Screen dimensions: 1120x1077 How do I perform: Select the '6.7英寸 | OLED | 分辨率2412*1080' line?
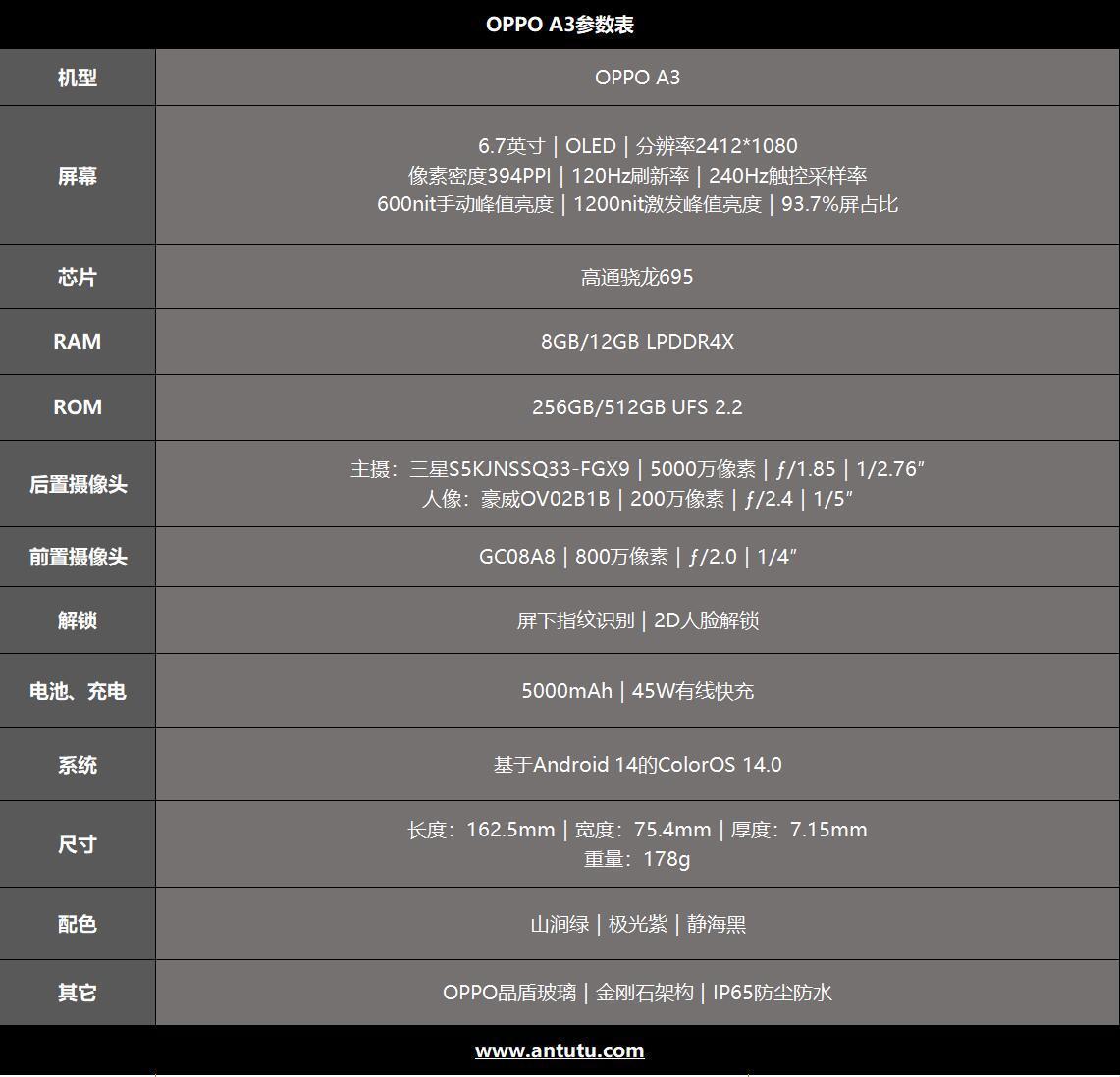pyautogui.click(x=637, y=145)
